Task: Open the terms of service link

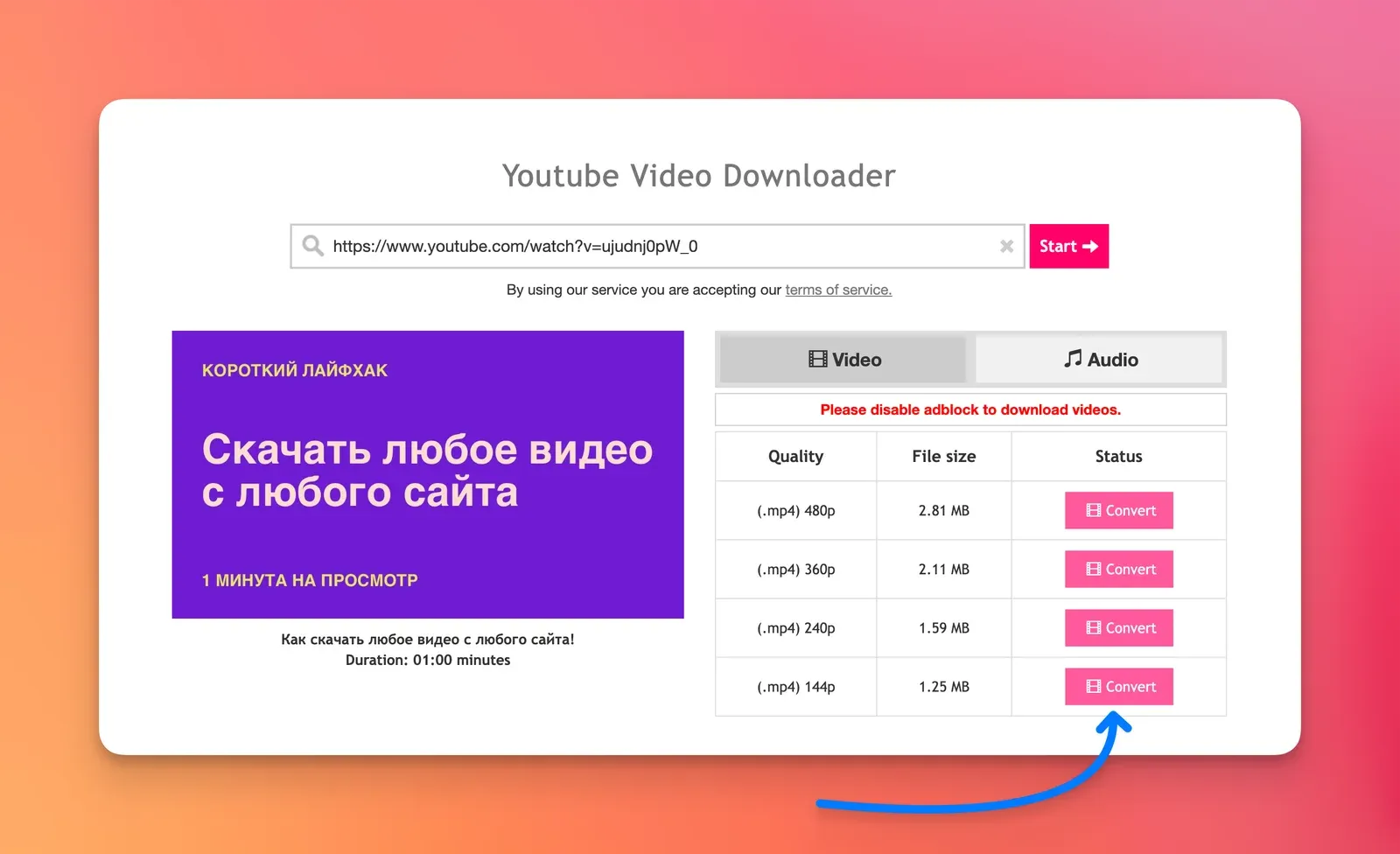Action: click(x=837, y=290)
